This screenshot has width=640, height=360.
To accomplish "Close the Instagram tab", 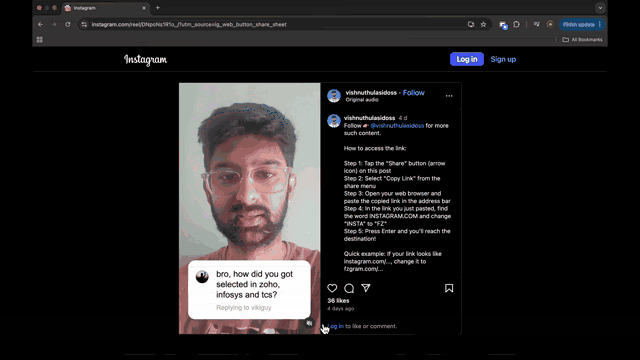I will pos(144,8).
